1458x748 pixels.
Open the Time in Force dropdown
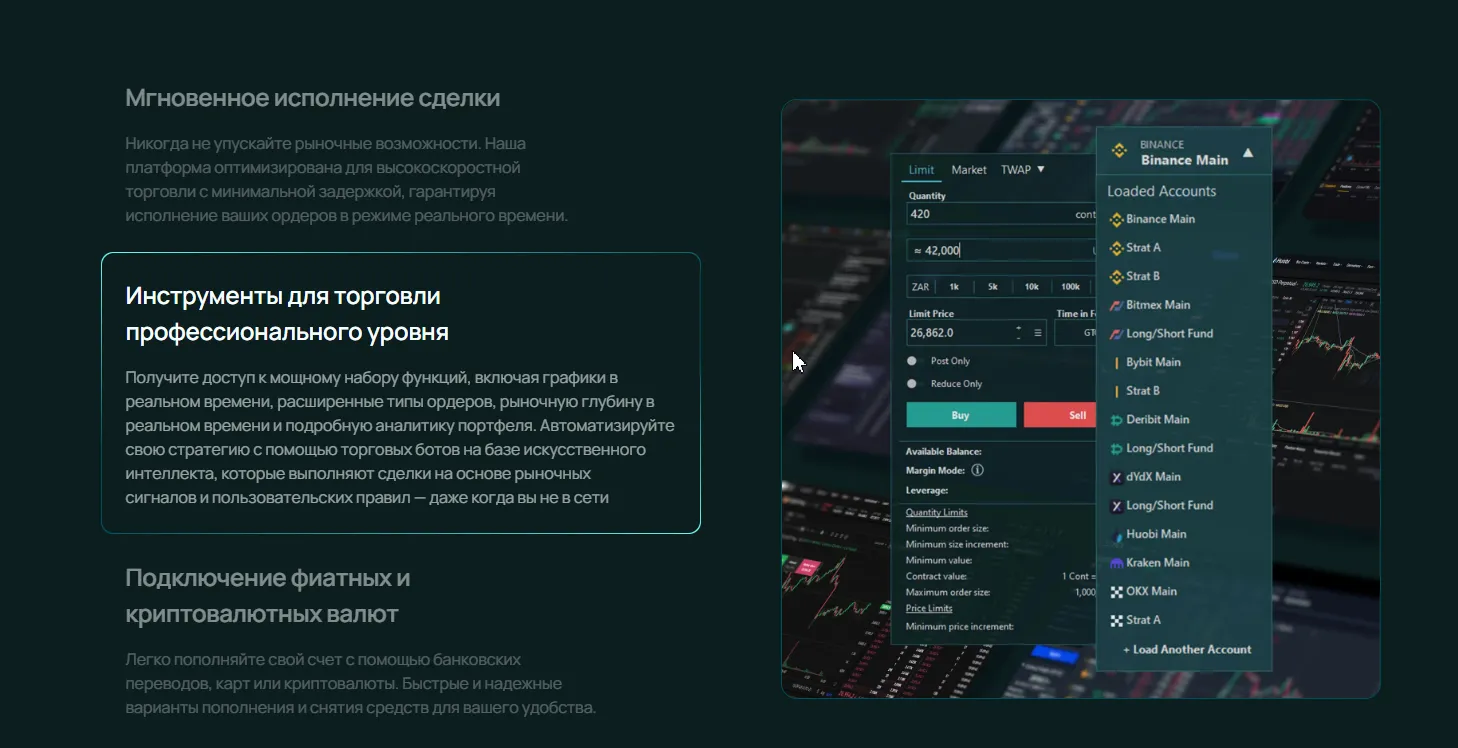(1076, 333)
